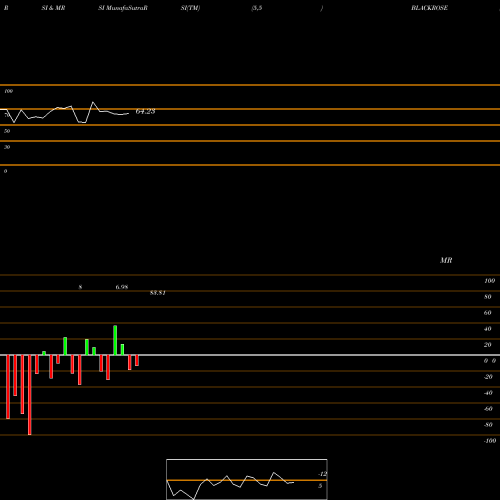The image size is (500, 500).
Task: Click the 30 label on RSI axis
Action: click(7, 147)
